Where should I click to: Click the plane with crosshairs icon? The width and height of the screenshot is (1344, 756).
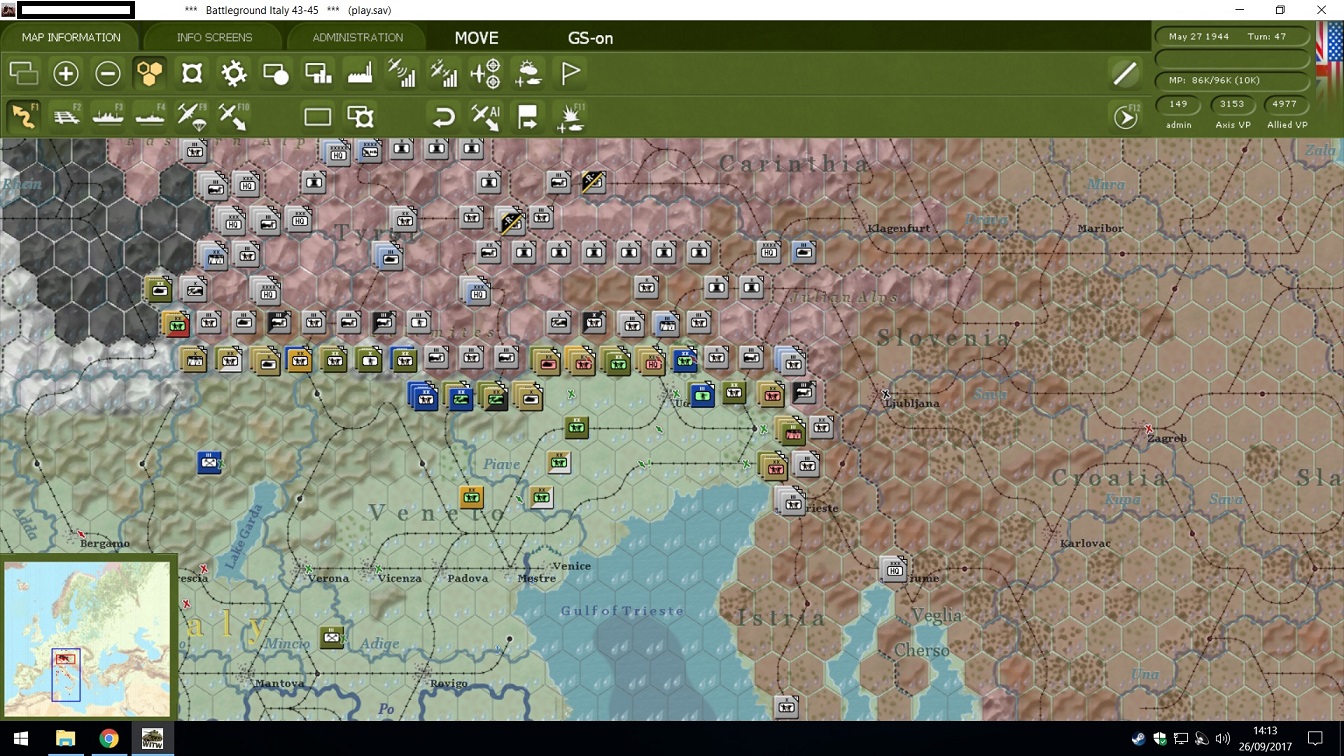pos(486,73)
